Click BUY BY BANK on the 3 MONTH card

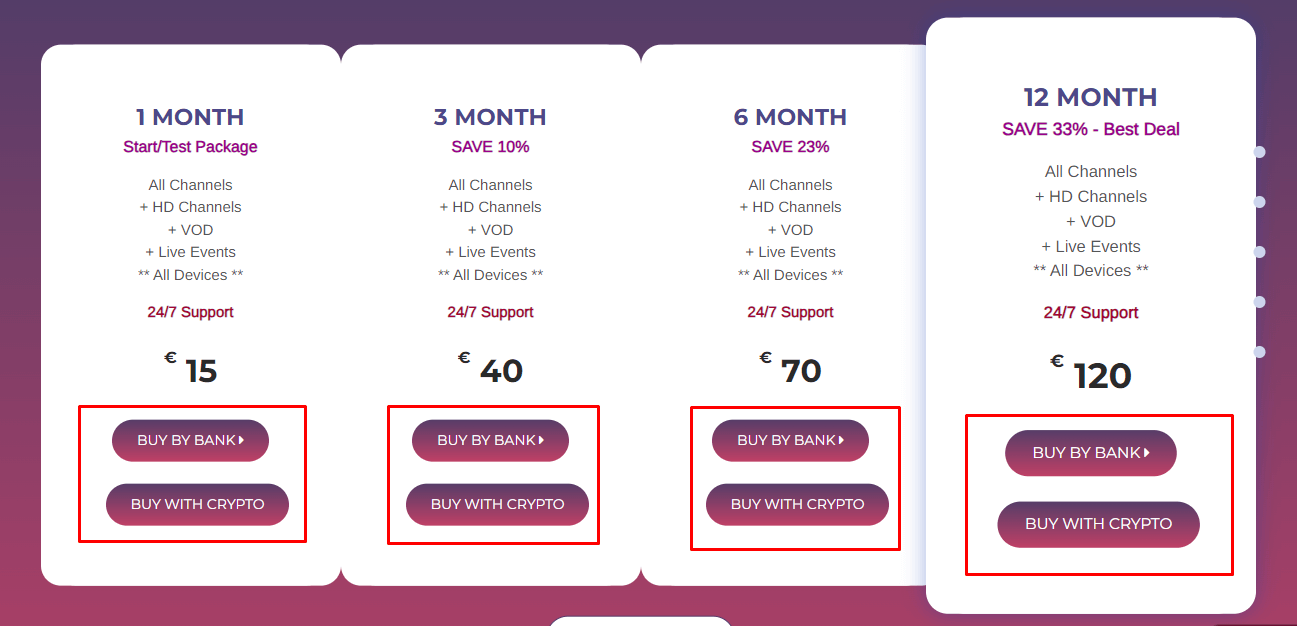pyautogui.click(x=489, y=440)
